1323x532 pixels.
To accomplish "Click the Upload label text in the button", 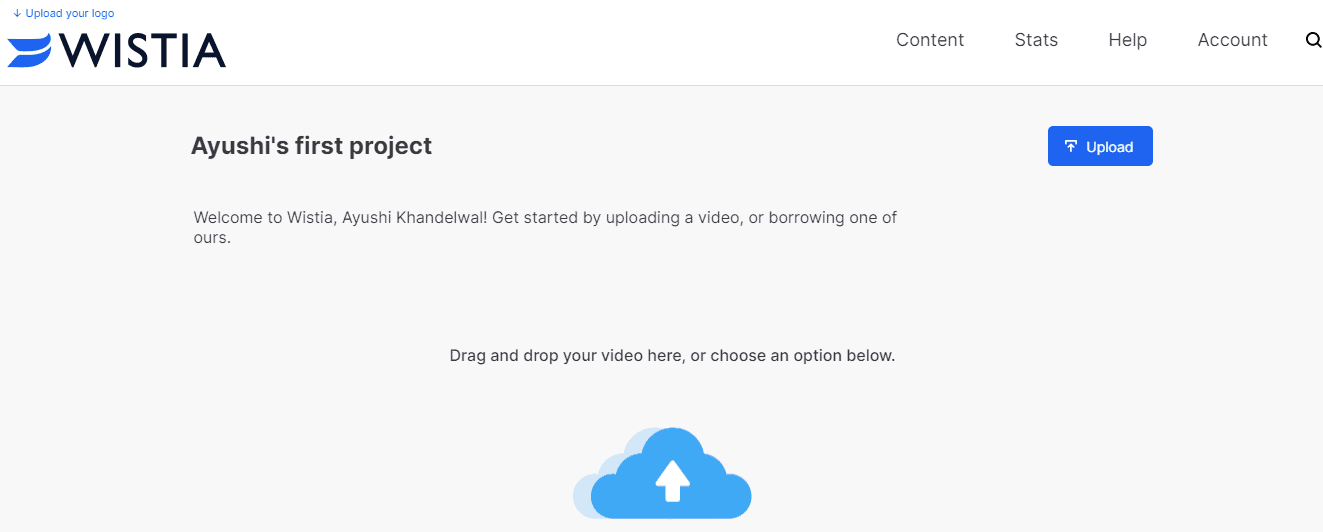I will point(1110,147).
